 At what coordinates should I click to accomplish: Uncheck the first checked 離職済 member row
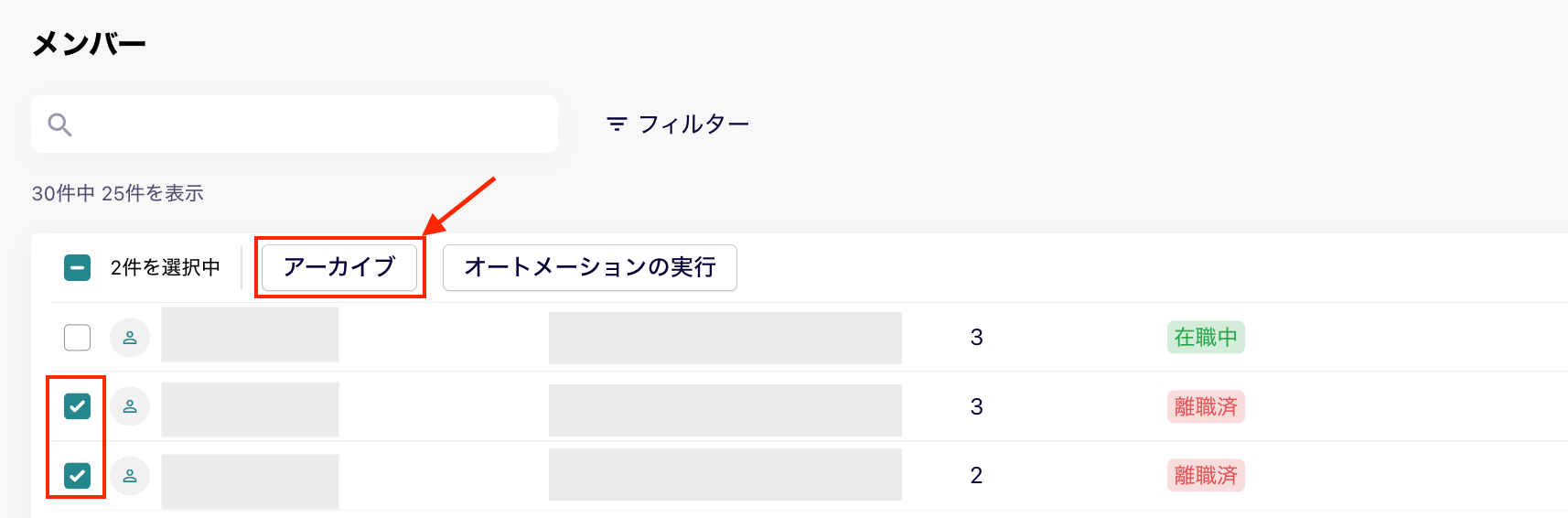coord(78,406)
